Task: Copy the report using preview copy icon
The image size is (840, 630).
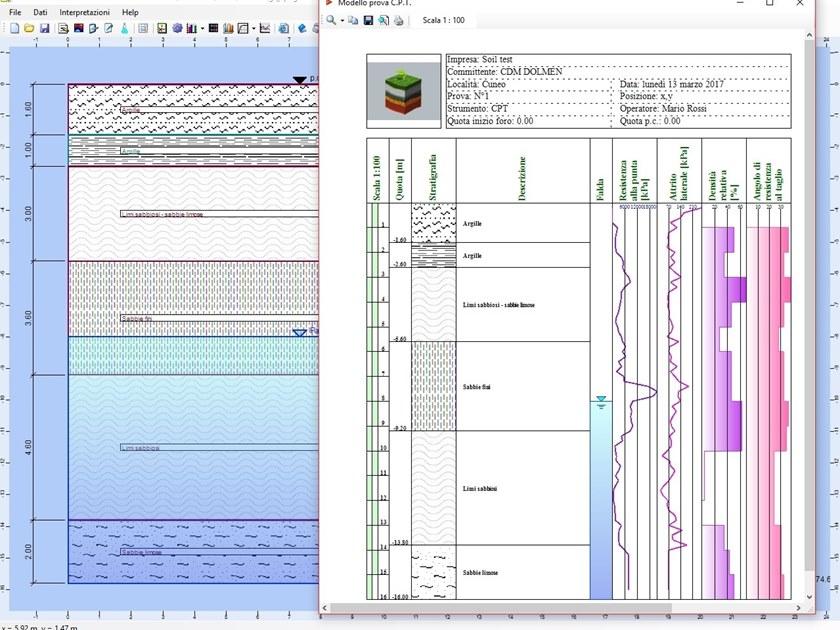Action: click(353, 20)
